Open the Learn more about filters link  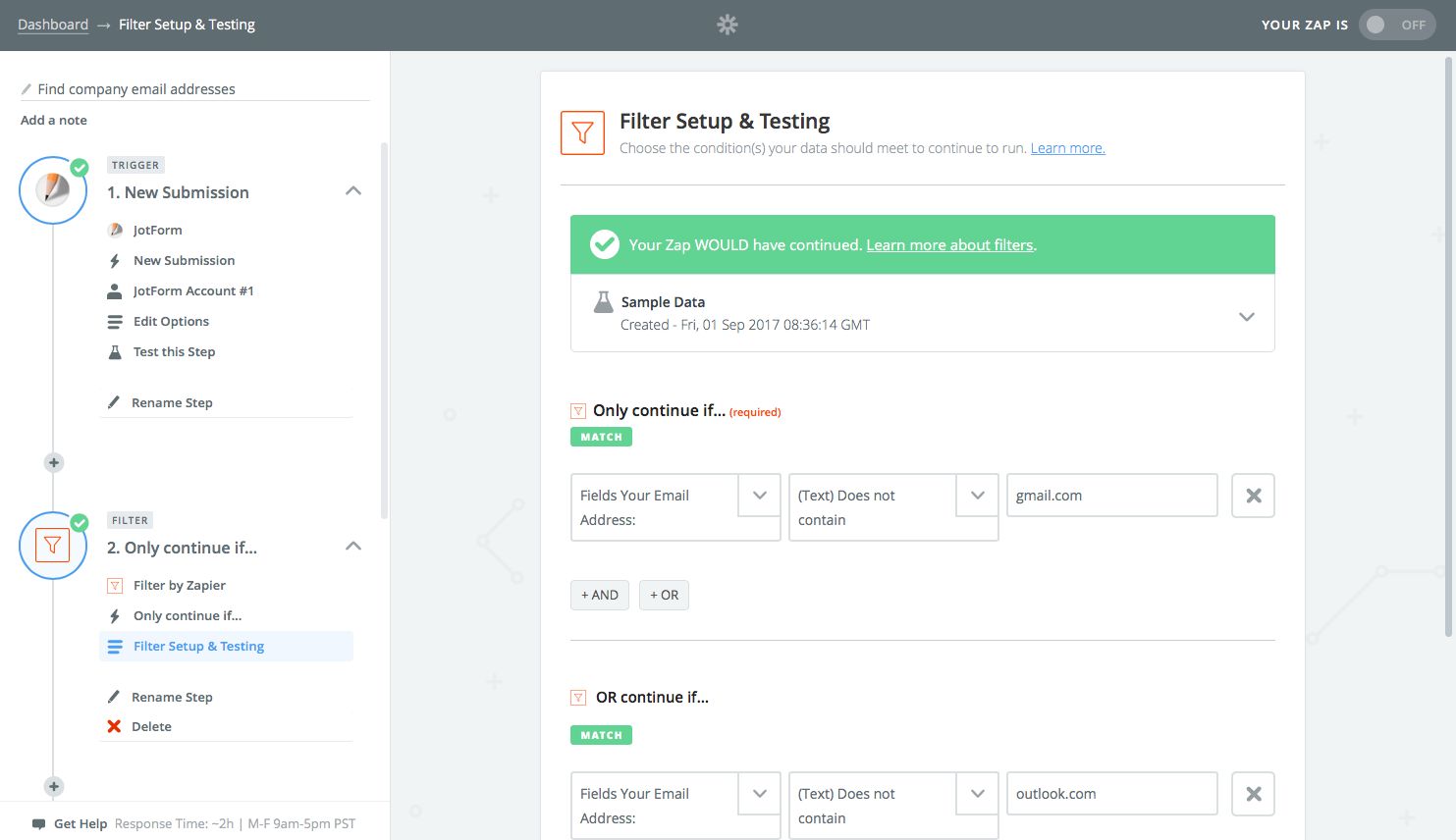coord(949,245)
